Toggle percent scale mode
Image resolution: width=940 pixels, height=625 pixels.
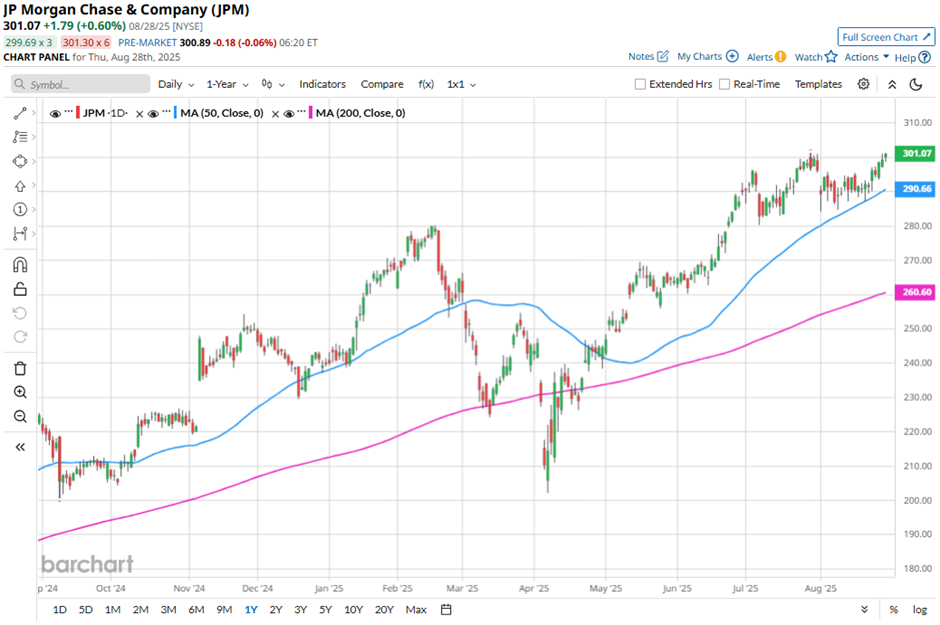tap(894, 610)
